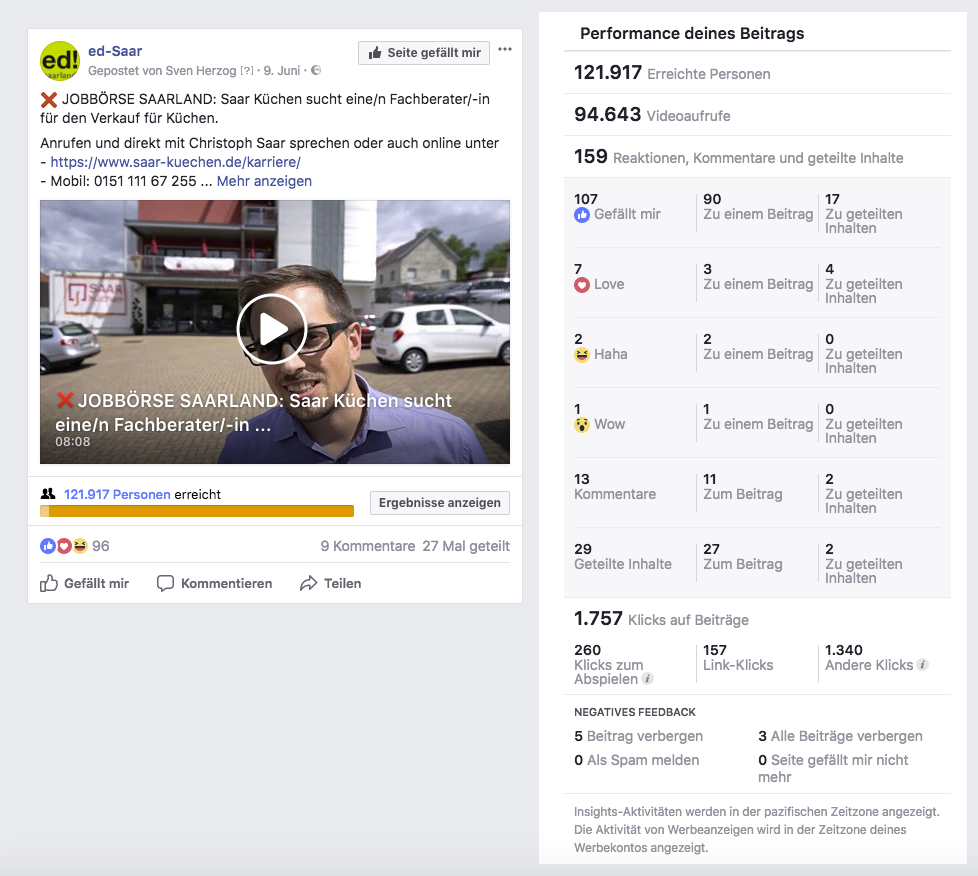The width and height of the screenshot is (978, 876).
Task: Click the red X icon in post text
Action: pos(49,100)
